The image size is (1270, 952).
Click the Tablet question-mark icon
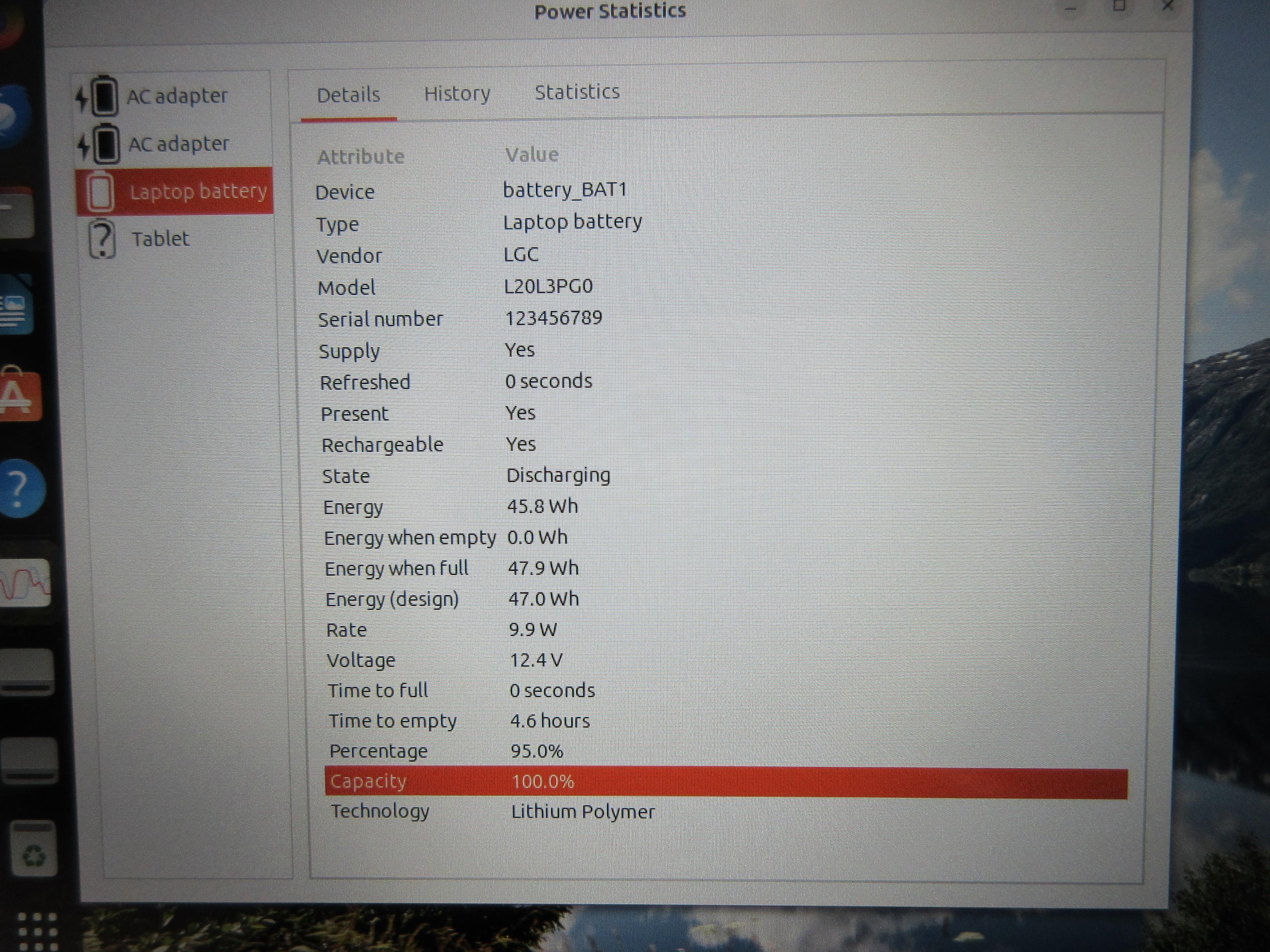[102, 239]
